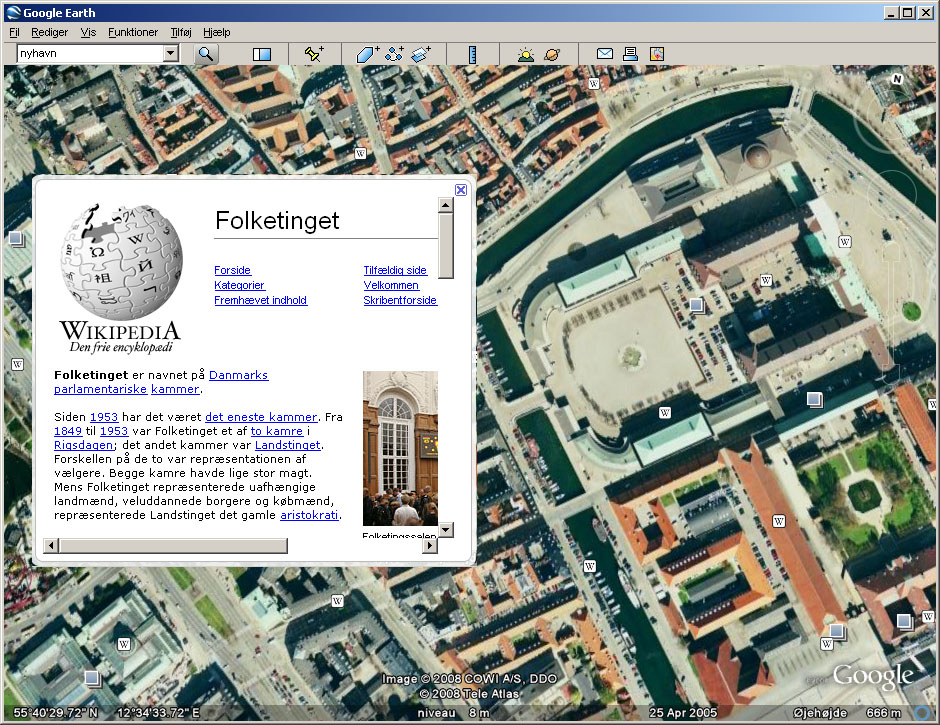Click the Folketingssalen photo thumbnail
940x725 pixels.
tap(400, 448)
